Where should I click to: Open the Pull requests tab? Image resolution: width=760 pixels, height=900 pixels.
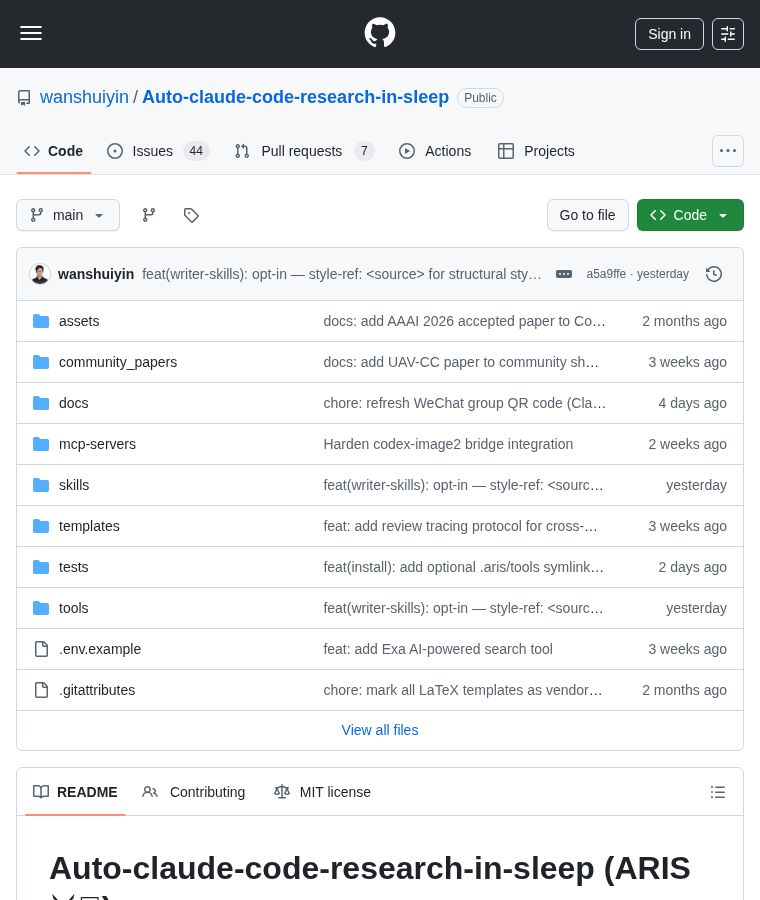pyautogui.click(x=304, y=151)
